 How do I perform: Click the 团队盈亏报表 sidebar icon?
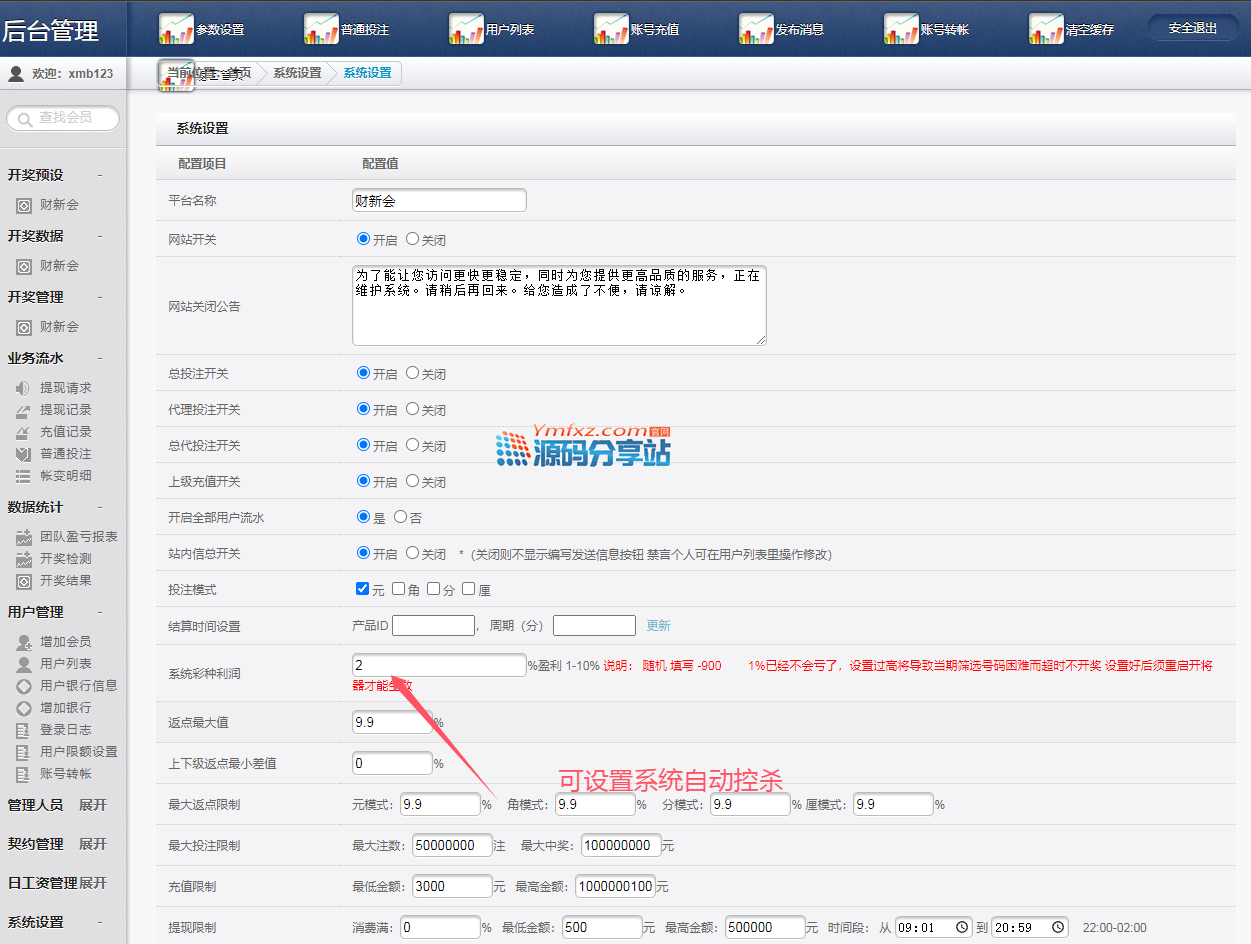(x=23, y=537)
